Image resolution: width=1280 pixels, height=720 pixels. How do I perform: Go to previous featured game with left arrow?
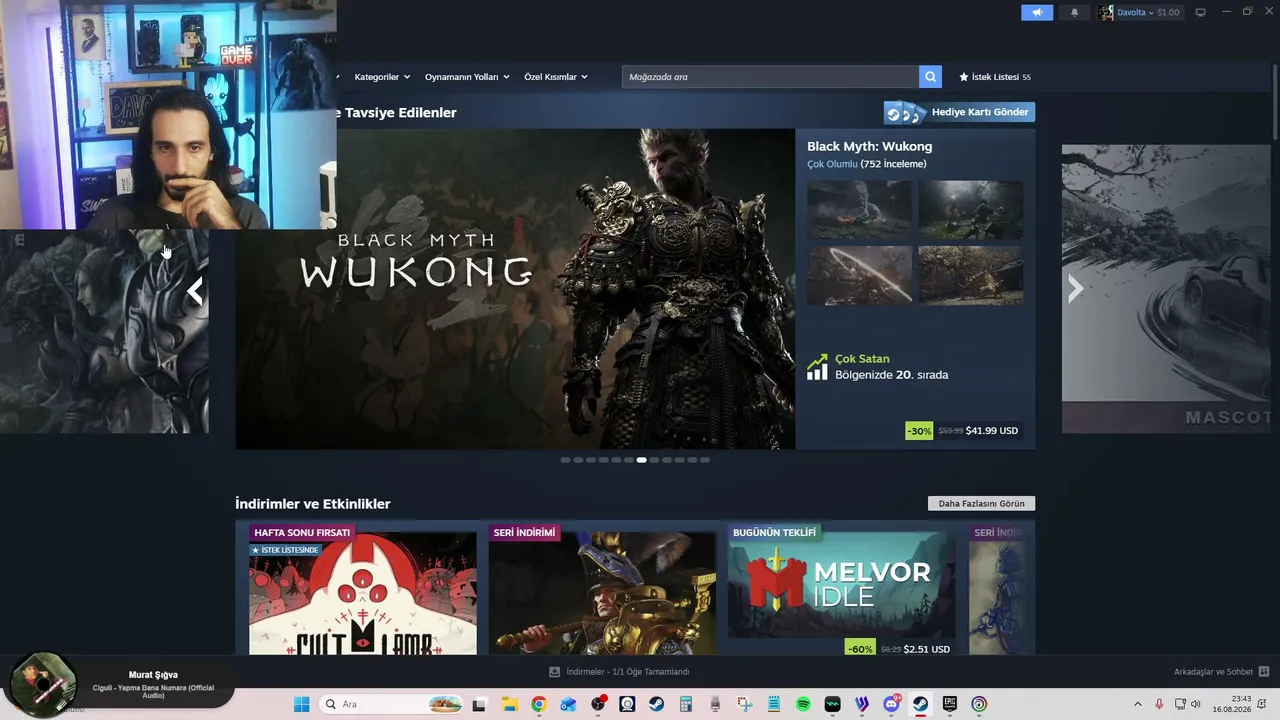195,291
